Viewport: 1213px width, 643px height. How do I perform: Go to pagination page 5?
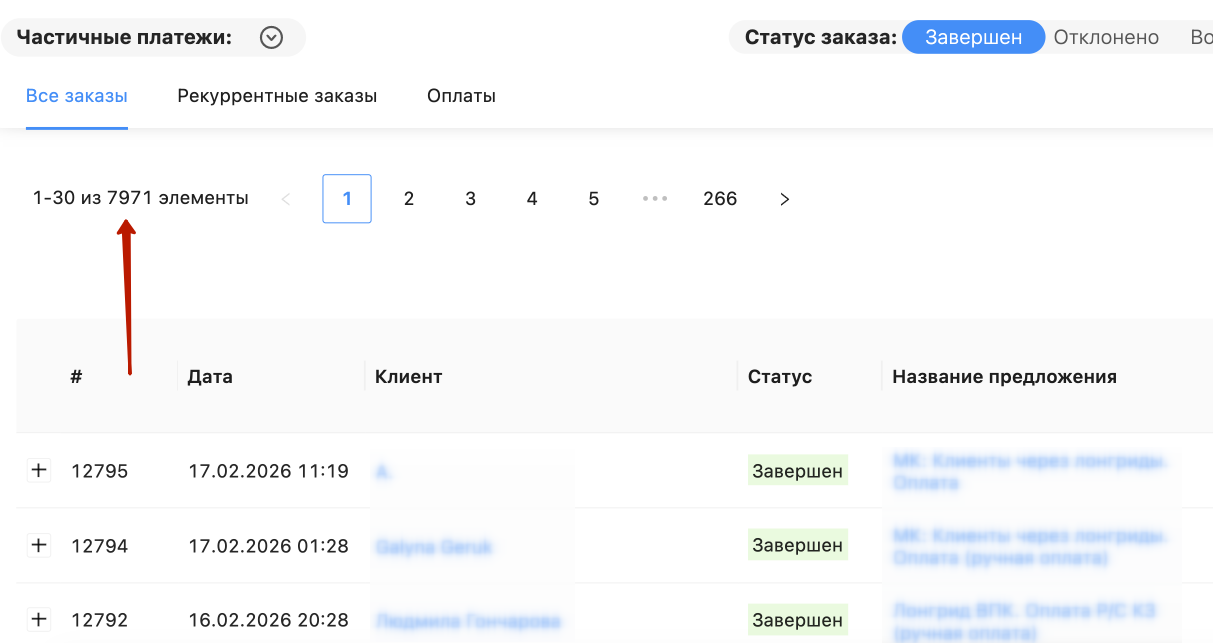click(593, 199)
